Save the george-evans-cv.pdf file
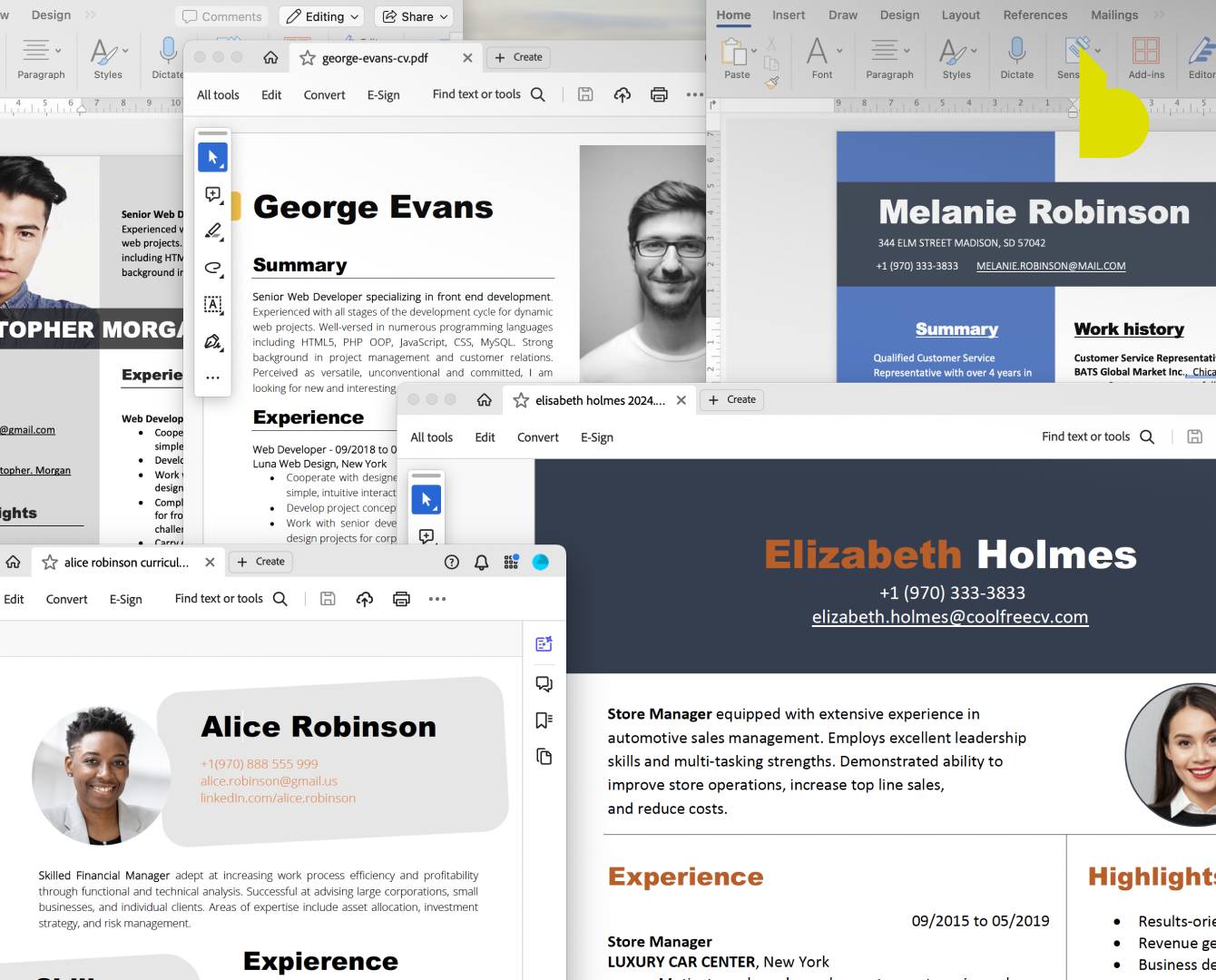Screen dimensions: 1216x980 click(x=585, y=94)
